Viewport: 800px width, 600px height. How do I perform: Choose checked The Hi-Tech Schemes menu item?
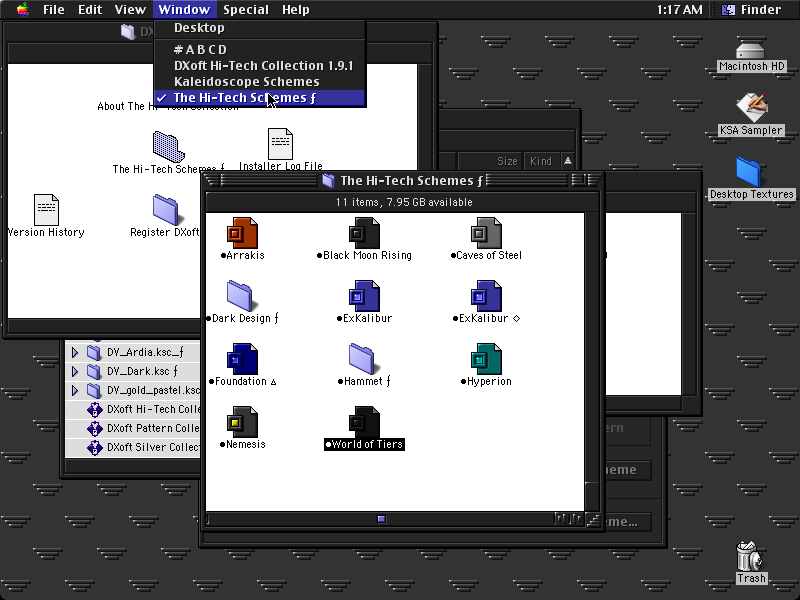(x=260, y=98)
